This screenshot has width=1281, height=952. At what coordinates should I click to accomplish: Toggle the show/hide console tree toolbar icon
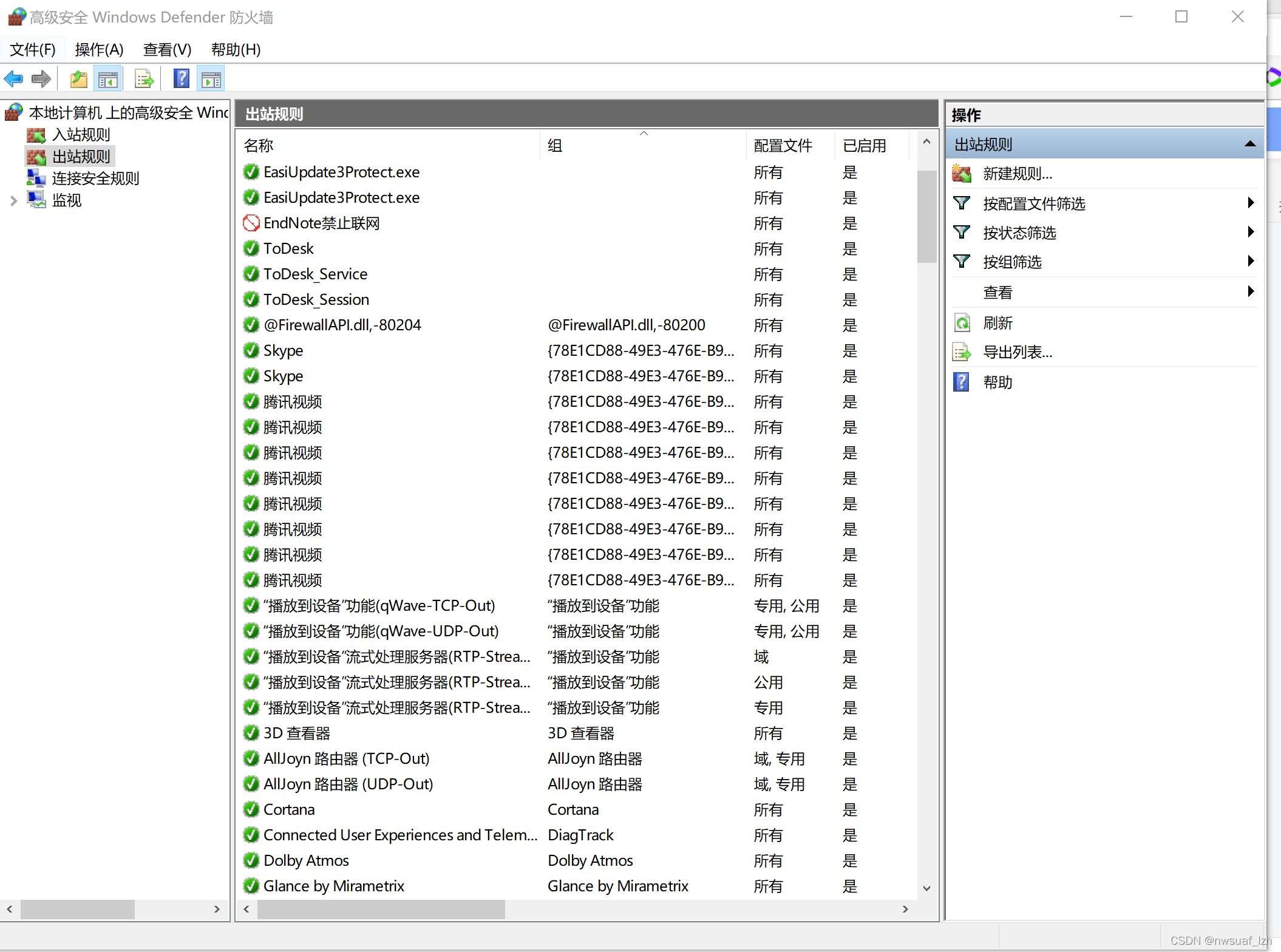pos(108,79)
